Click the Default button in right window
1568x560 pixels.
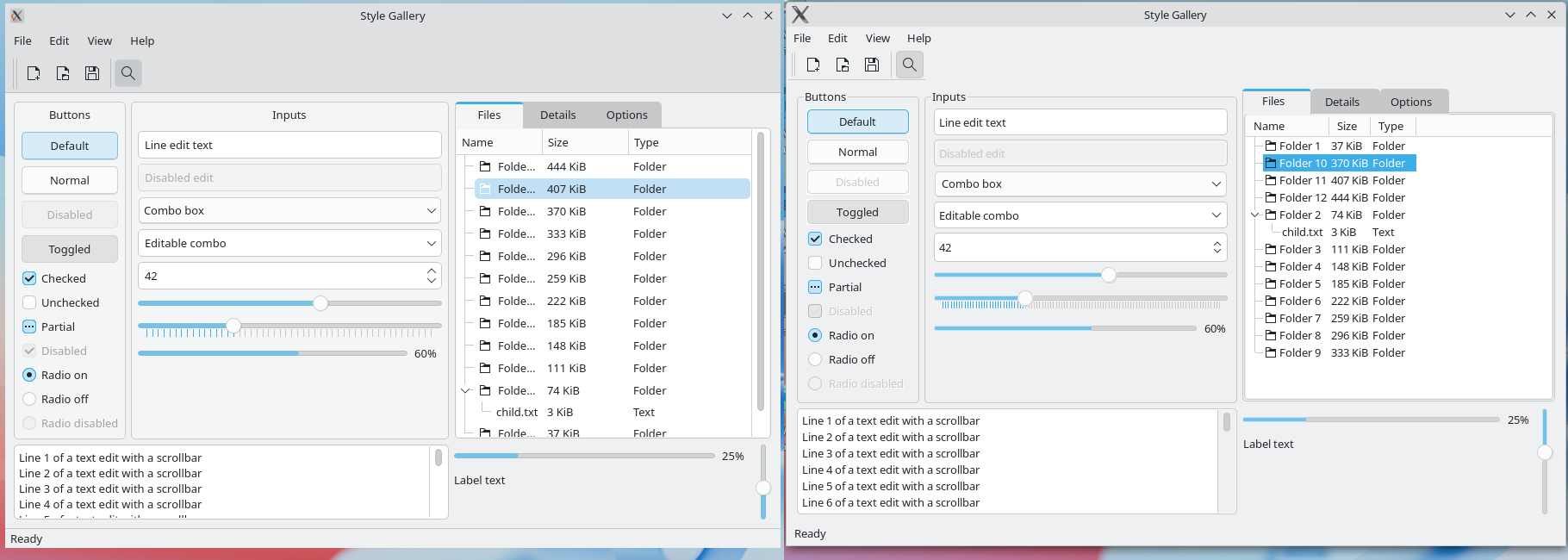click(858, 121)
